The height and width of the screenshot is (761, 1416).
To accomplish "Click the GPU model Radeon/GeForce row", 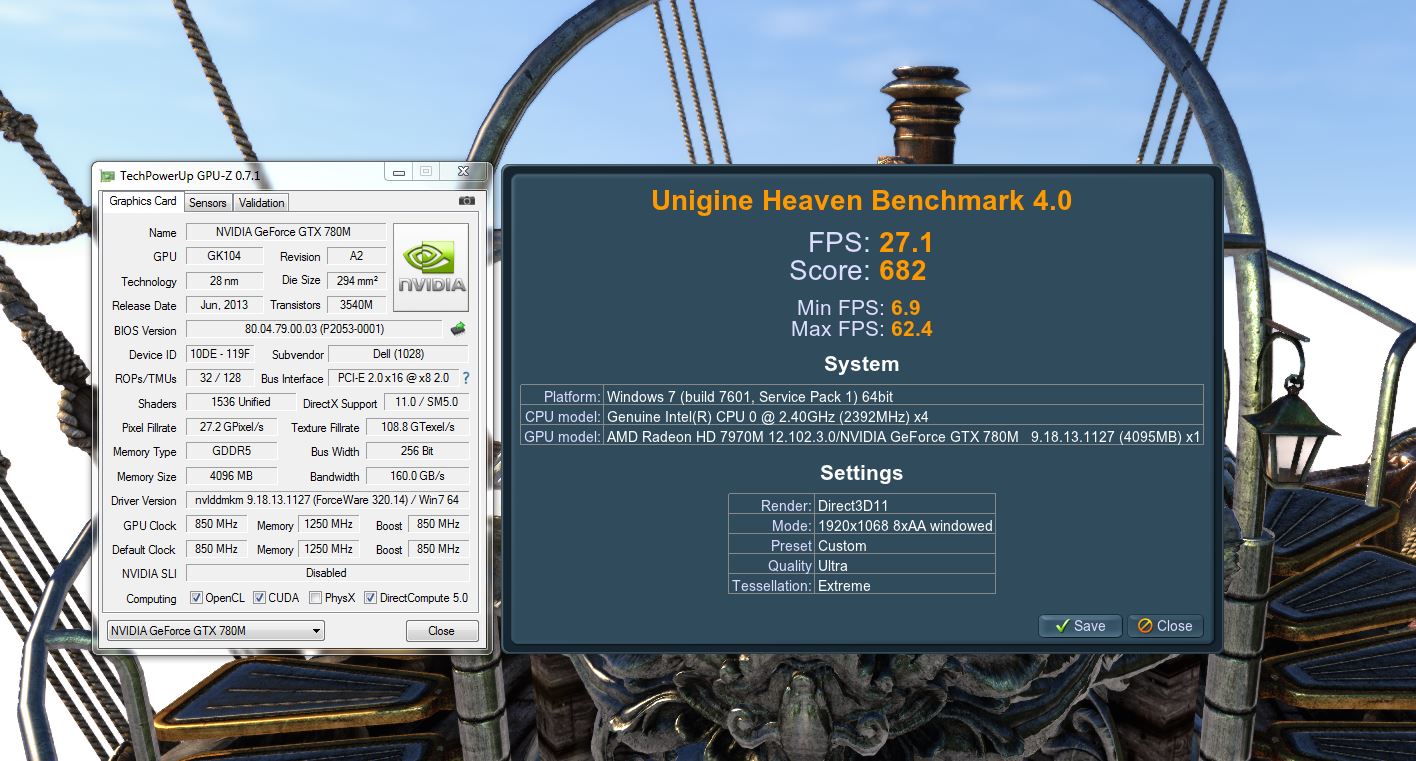I will (862, 436).
